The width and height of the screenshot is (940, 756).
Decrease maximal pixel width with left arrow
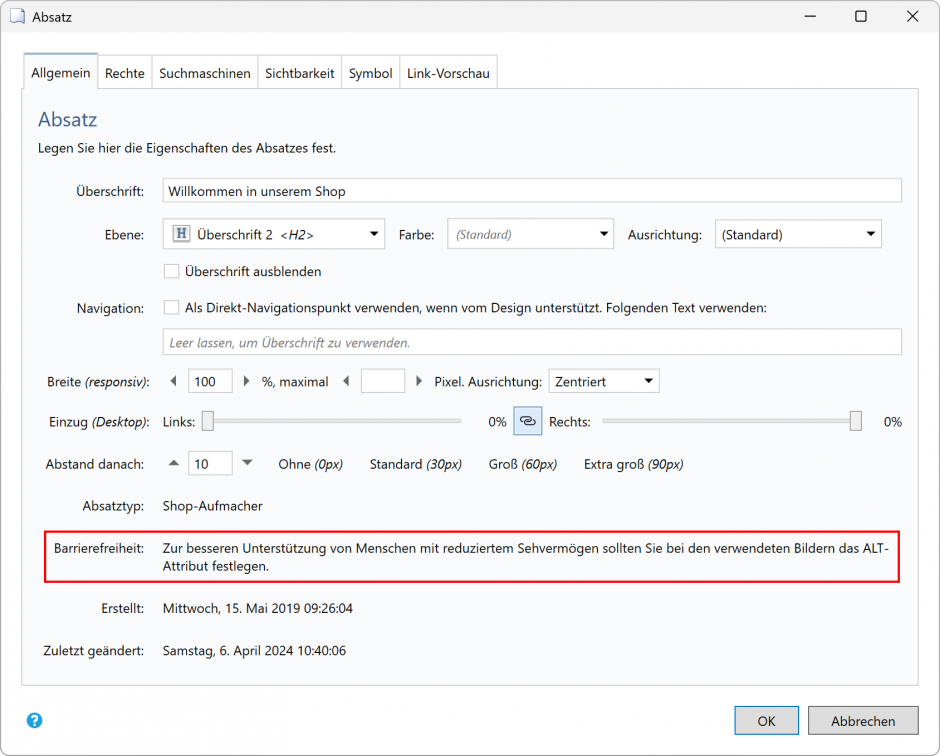346,381
